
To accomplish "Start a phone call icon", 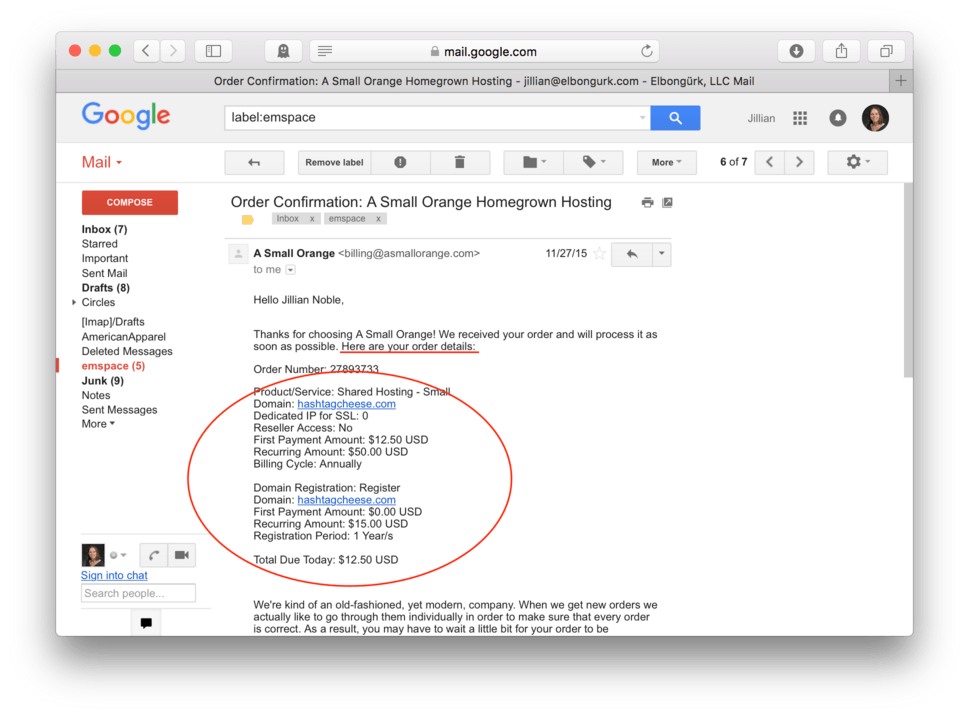I will click(153, 555).
